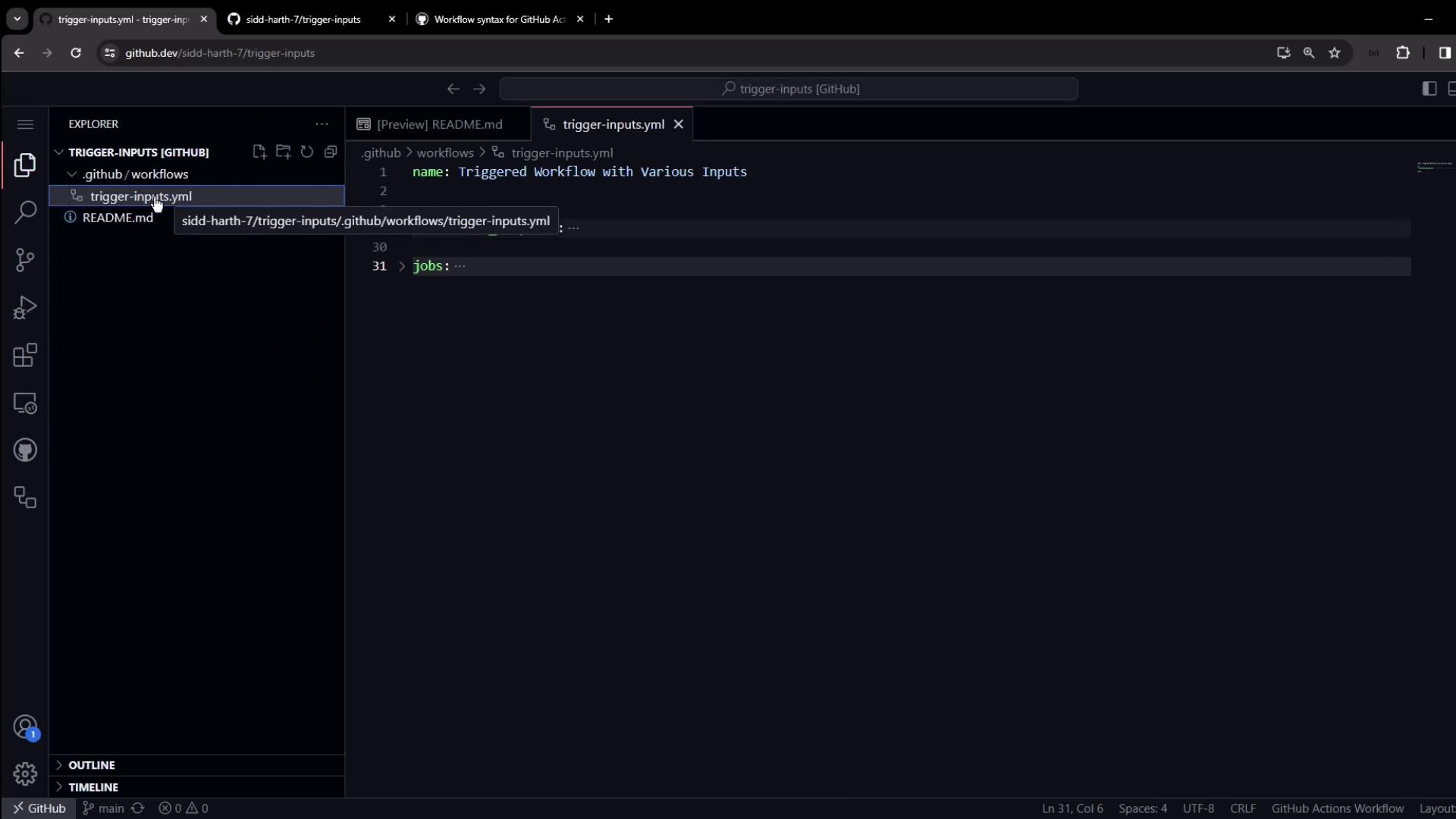The height and width of the screenshot is (819, 1456).
Task: Toggle the hamburger application menu
Action: (25, 124)
